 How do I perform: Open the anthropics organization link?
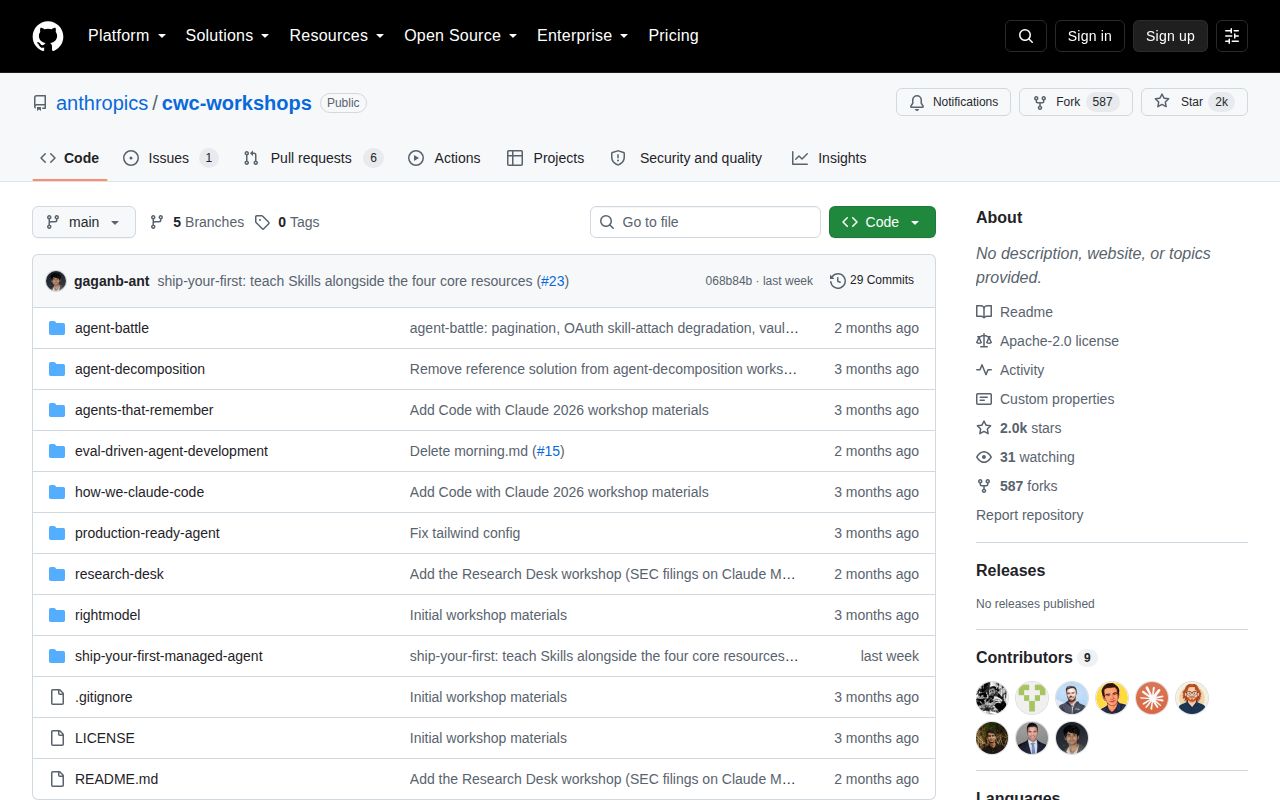102,103
